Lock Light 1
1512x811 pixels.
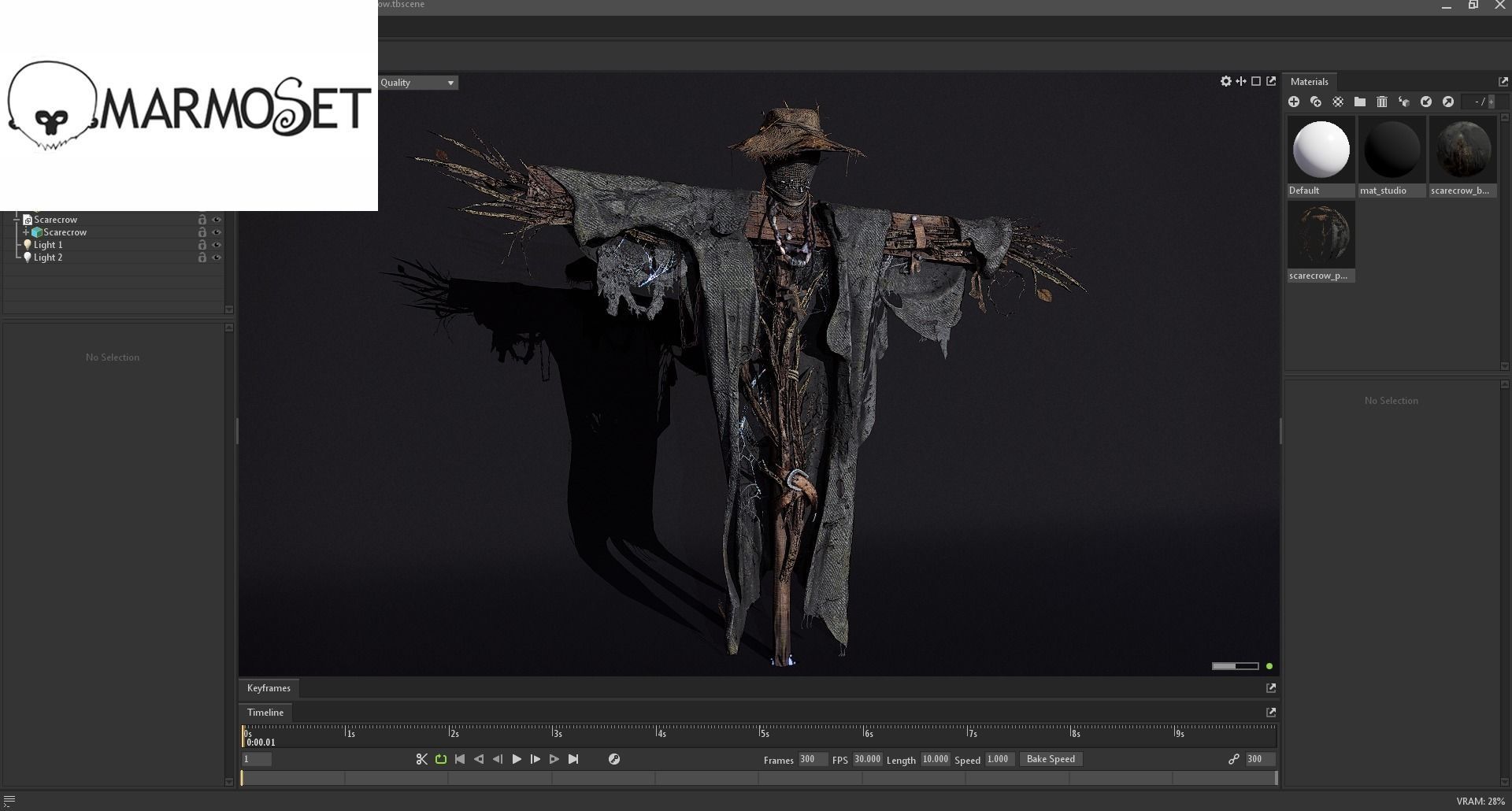pos(202,245)
